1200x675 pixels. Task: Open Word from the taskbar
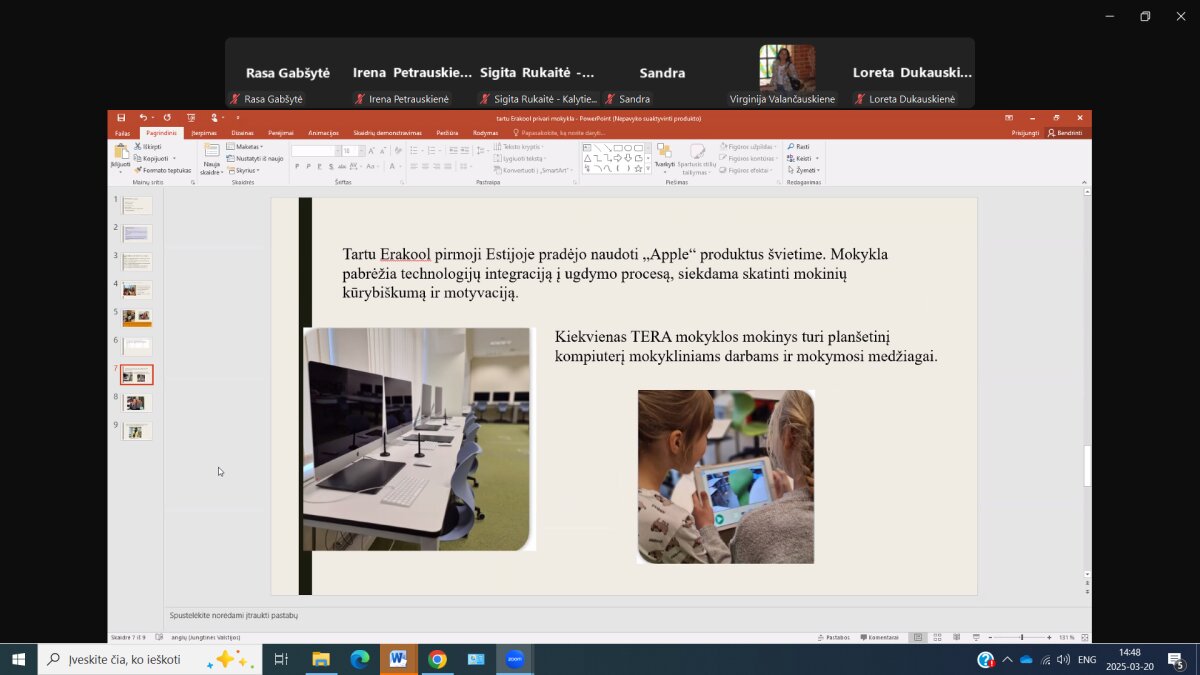pos(398,659)
